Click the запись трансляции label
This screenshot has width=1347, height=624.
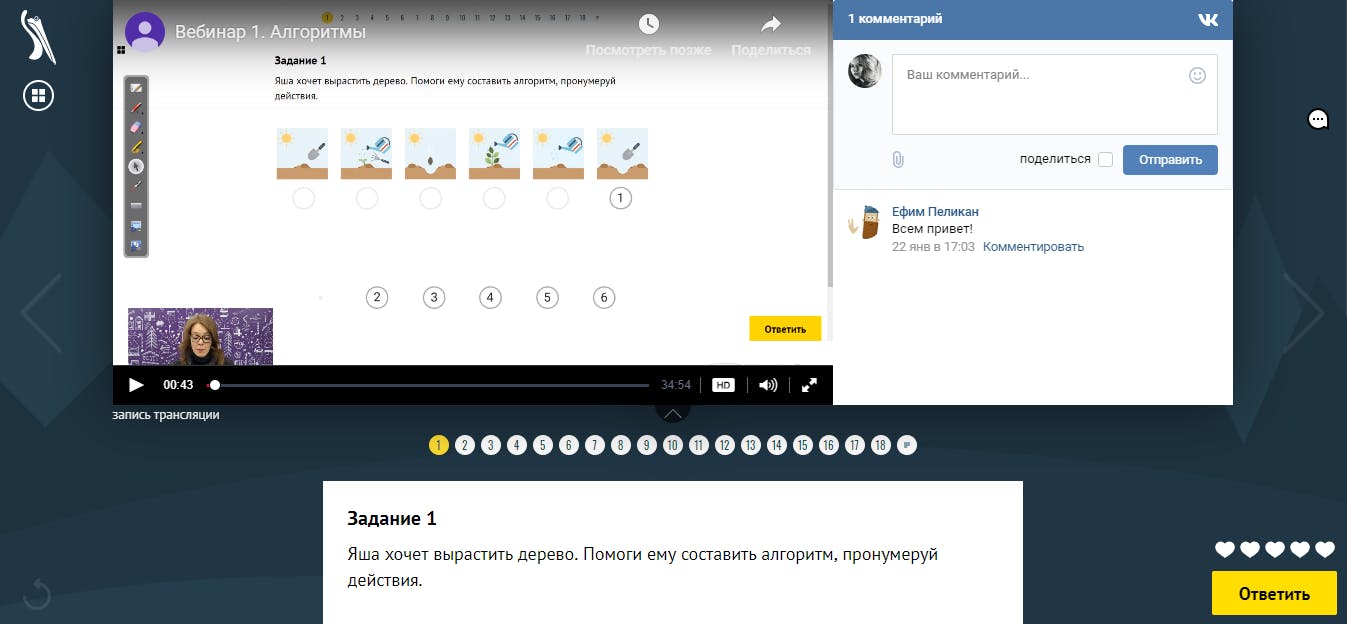click(166, 415)
